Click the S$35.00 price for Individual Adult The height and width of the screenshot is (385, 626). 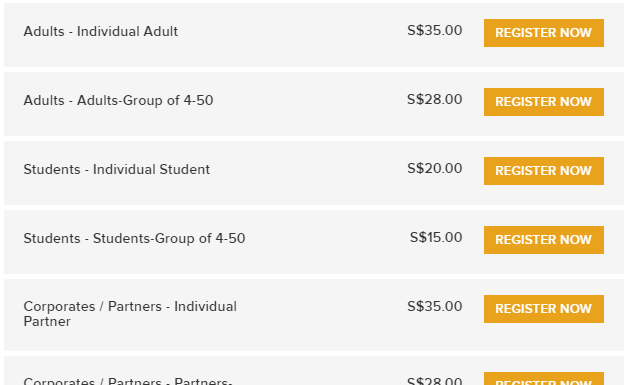435,30
